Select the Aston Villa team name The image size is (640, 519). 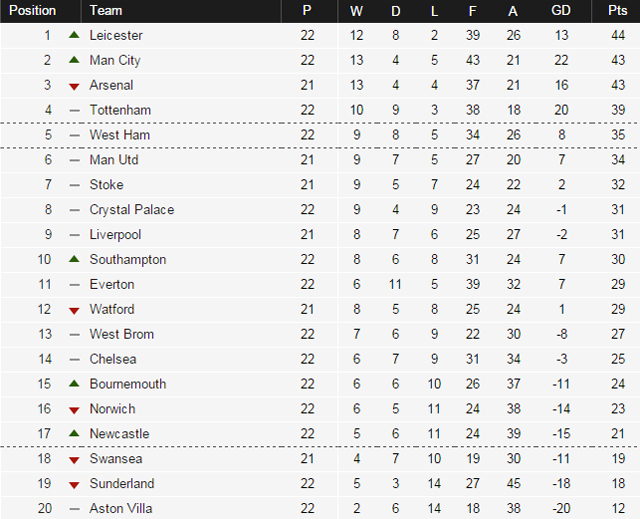(121, 509)
